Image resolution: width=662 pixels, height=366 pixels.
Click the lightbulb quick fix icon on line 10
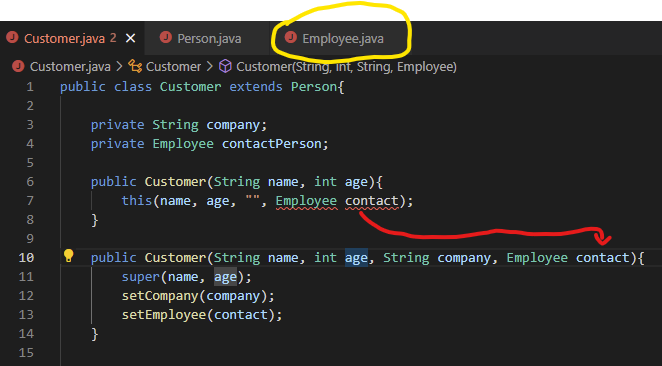click(x=68, y=256)
